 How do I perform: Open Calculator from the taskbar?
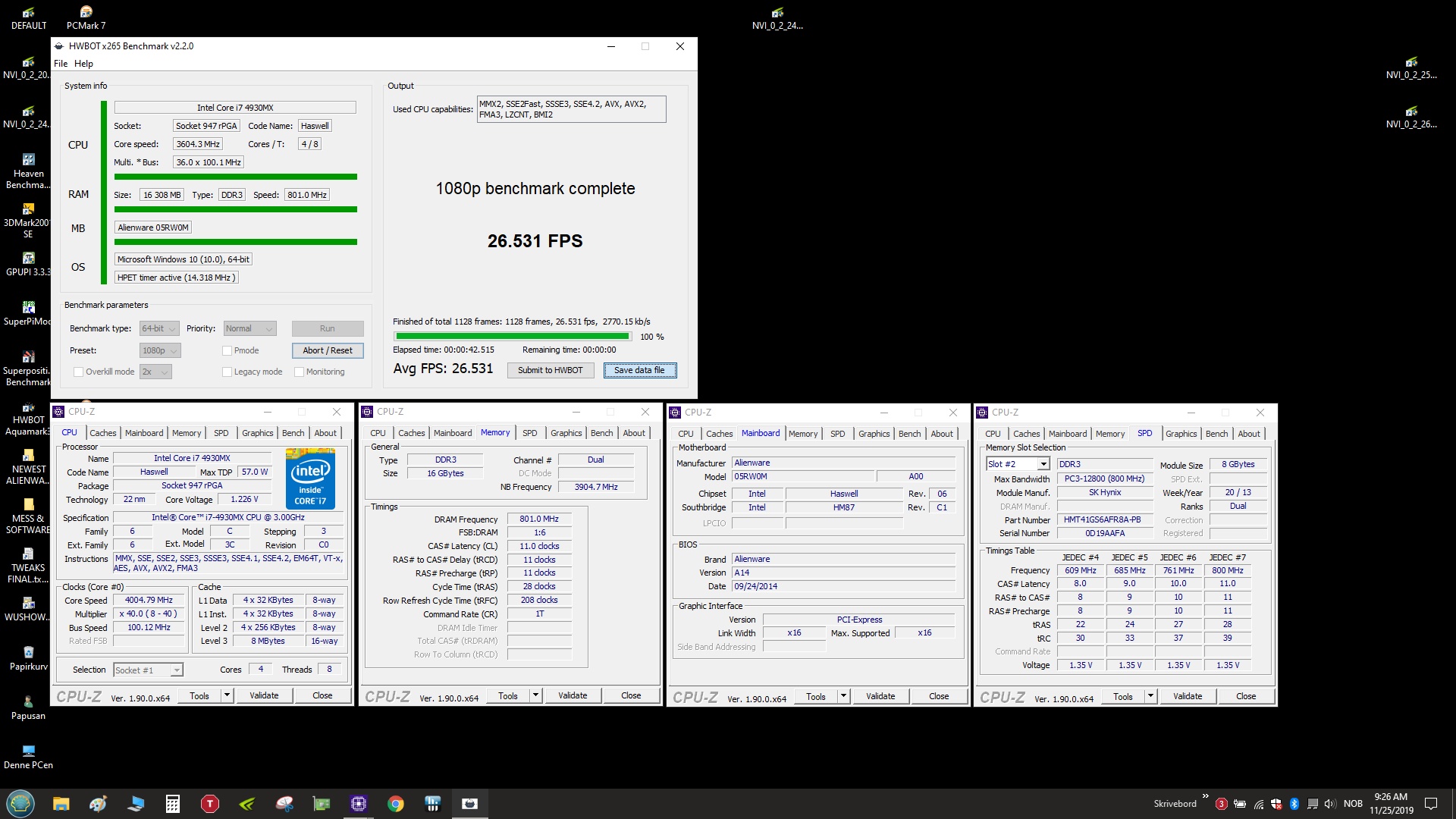click(173, 804)
